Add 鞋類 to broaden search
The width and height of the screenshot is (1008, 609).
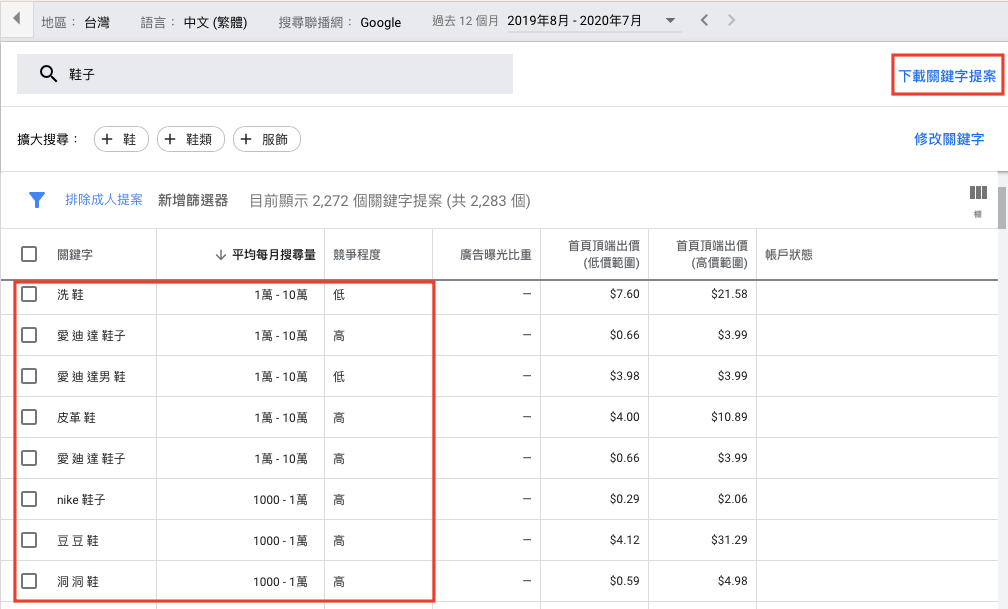(190, 140)
